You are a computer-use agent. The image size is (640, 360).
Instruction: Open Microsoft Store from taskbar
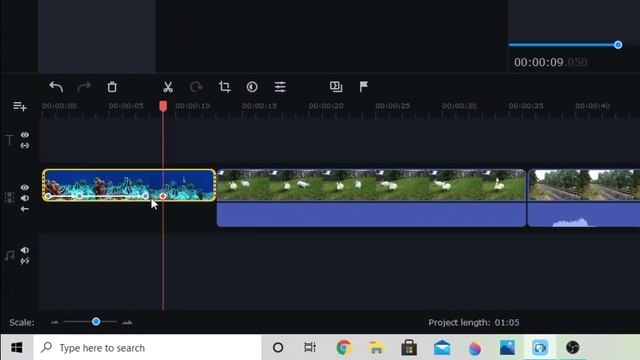pos(409,347)
